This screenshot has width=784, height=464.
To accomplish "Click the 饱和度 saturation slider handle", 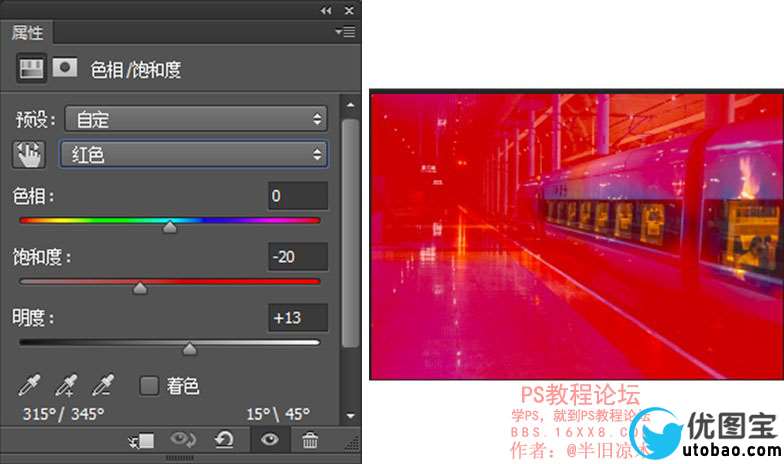I will tap(140, 289).
